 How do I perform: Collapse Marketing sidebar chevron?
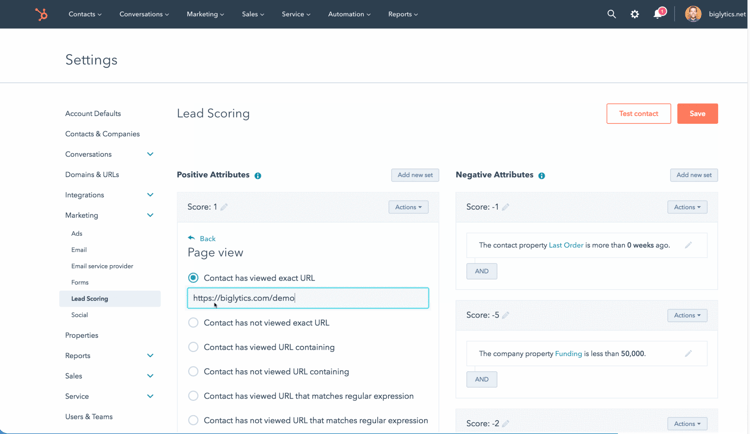(150, 215)
